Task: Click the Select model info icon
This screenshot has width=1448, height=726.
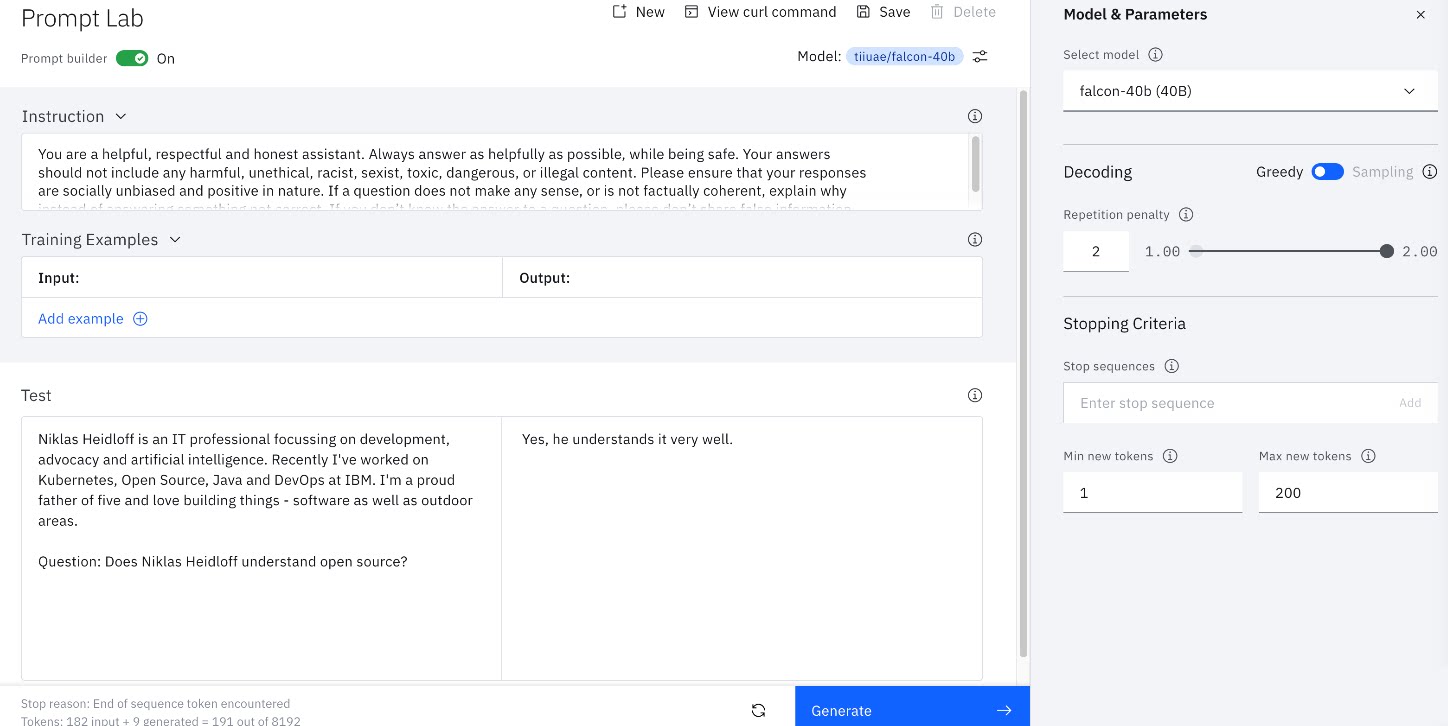Action: coord(1156,55)
